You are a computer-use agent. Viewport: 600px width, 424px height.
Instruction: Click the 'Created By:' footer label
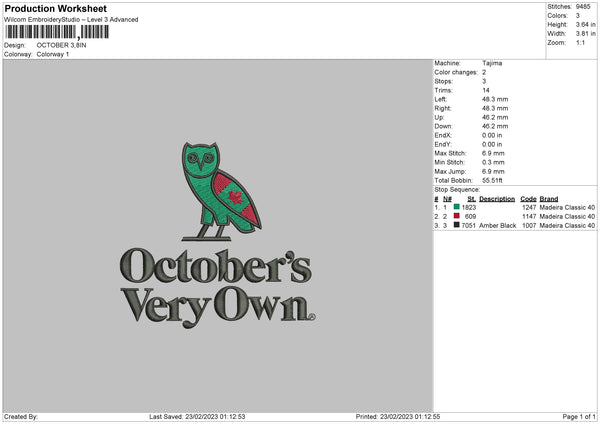click(x=21, y=417)
